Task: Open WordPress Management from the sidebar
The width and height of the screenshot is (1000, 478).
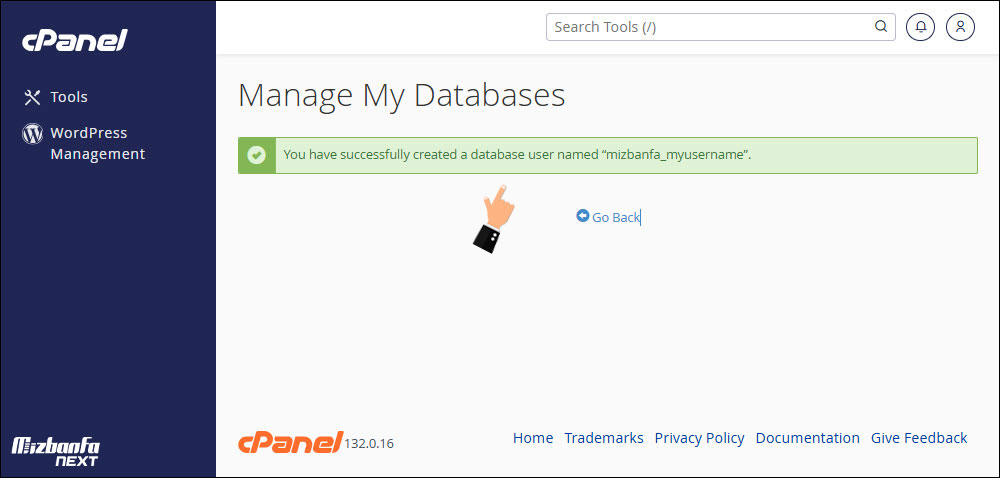Action: (x=97, y=143)
